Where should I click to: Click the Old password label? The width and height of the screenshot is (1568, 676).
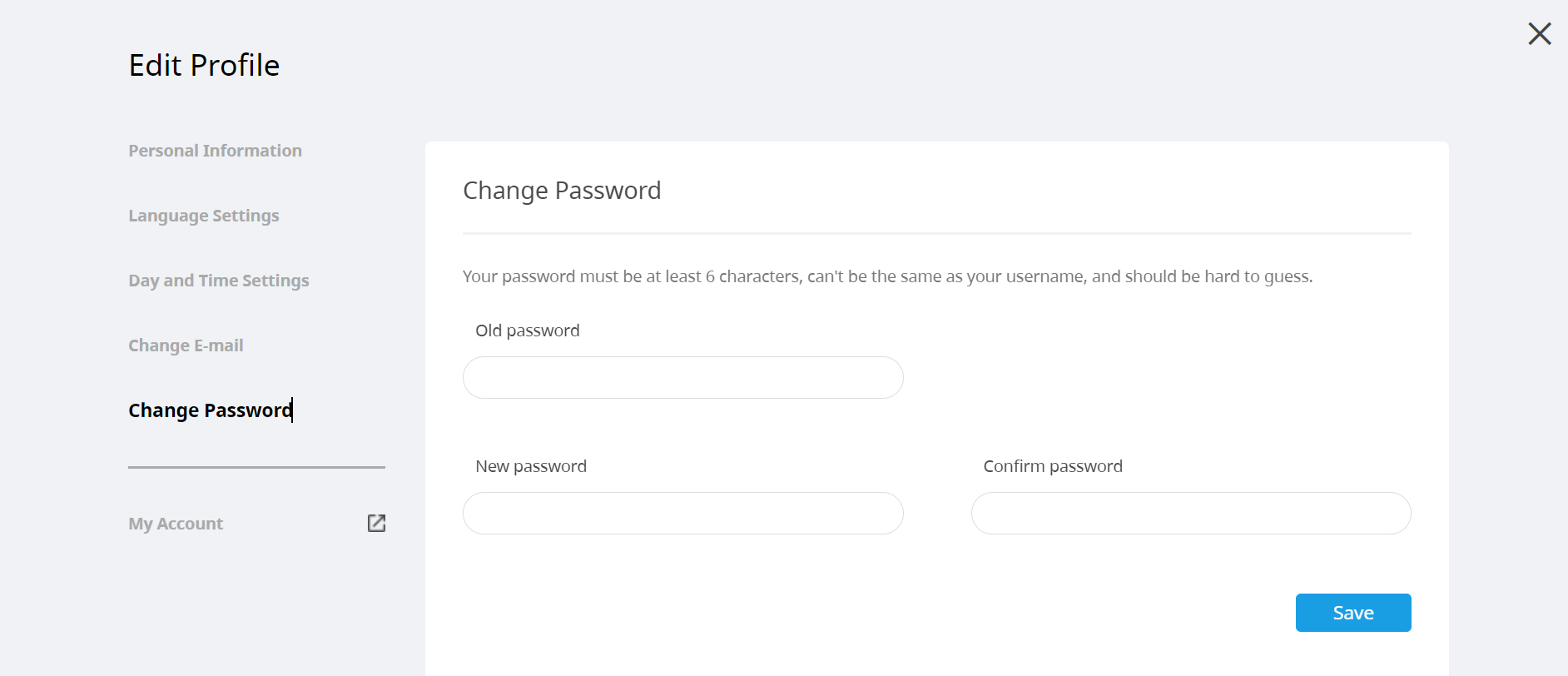(x=527, y=331)
